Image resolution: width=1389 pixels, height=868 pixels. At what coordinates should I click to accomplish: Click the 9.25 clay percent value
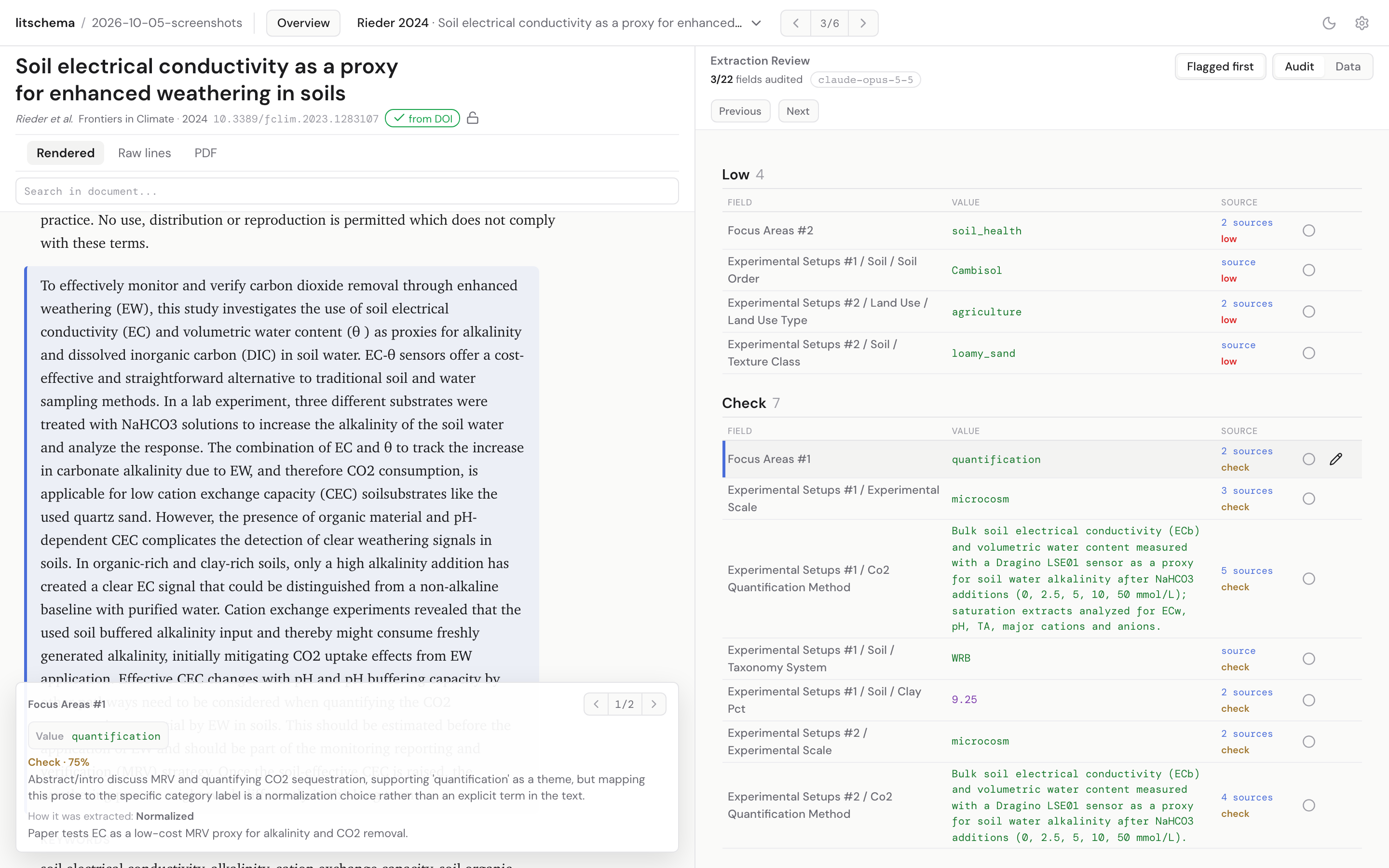tap(964, 699)
